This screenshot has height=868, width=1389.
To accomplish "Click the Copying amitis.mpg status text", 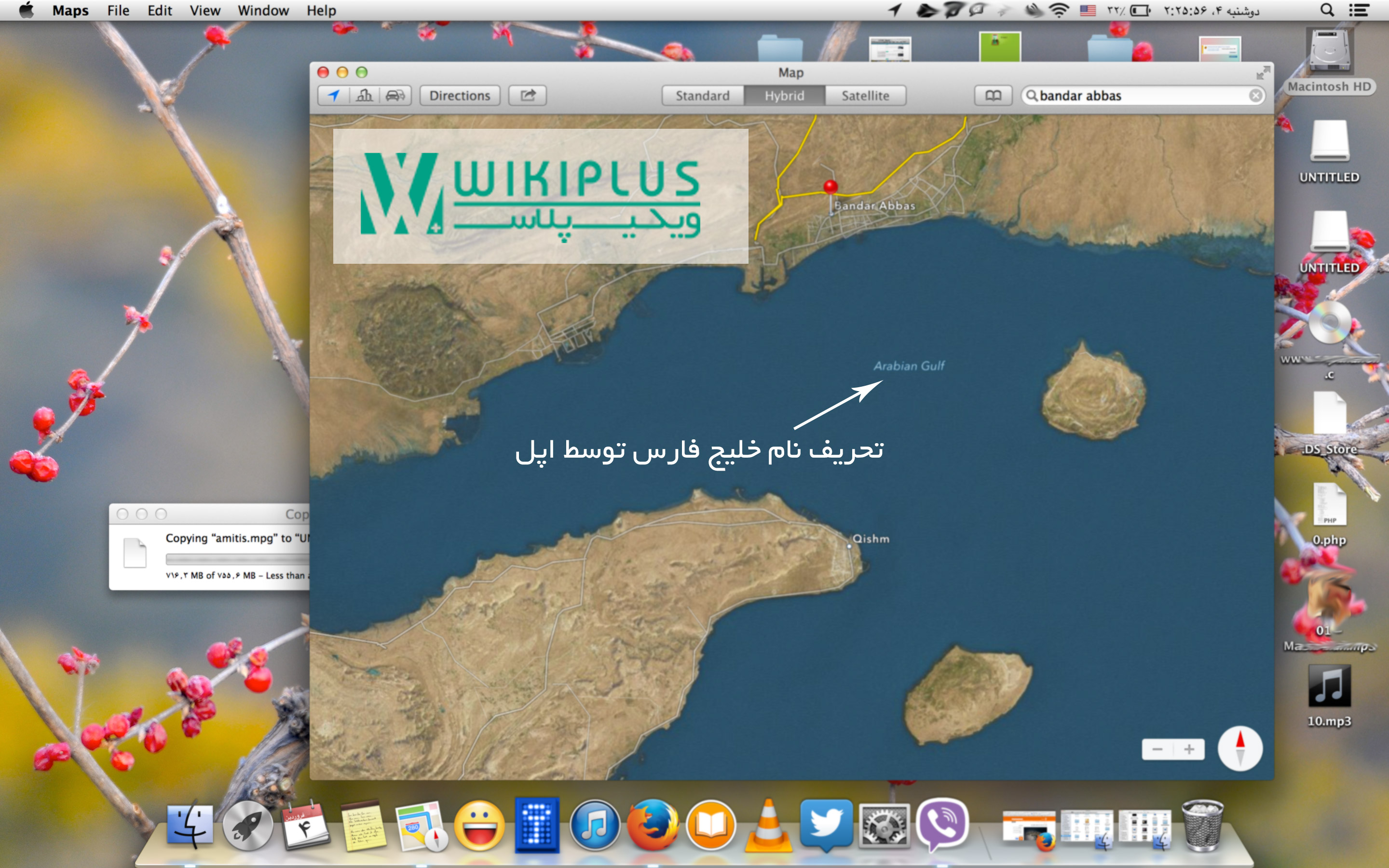I will pos(238,538).
